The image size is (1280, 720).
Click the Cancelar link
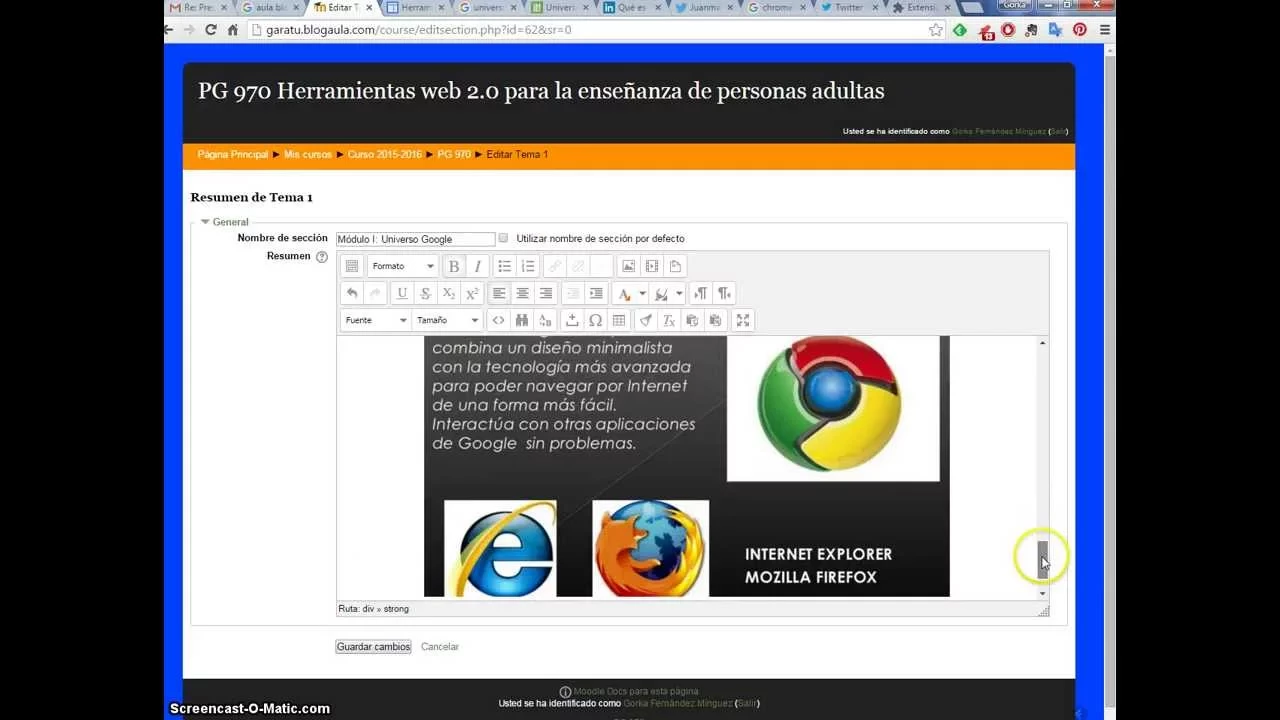(x=440, y=647)
